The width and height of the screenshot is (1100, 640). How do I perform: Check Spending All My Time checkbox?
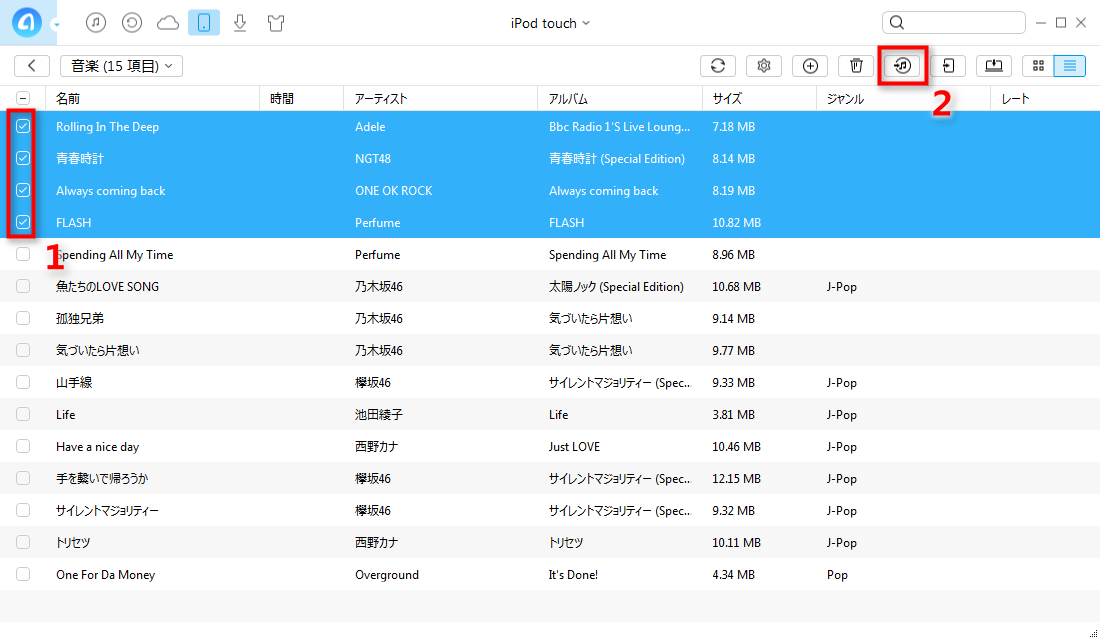[x=23, y=254]
